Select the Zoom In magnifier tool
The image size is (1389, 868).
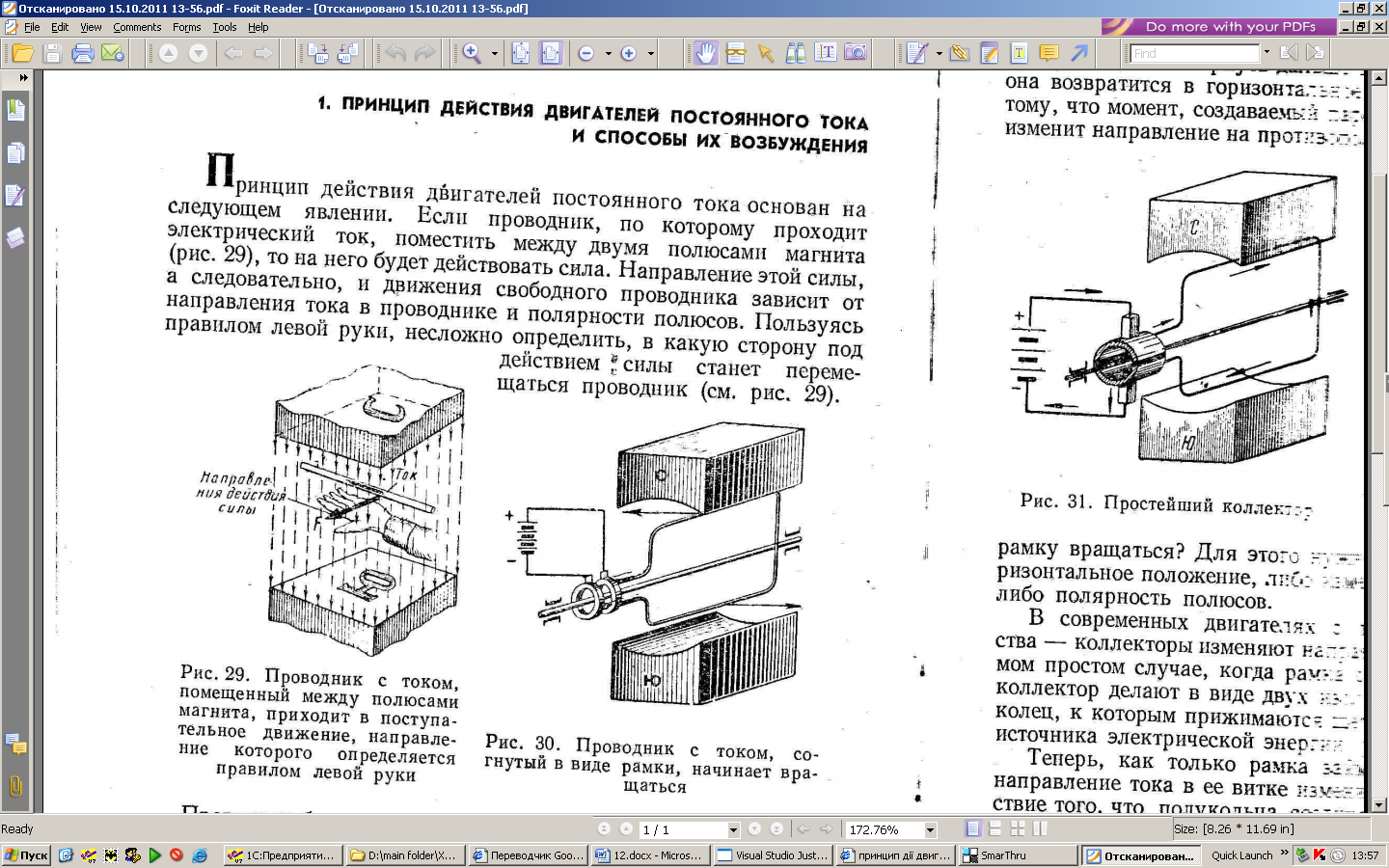472,53
